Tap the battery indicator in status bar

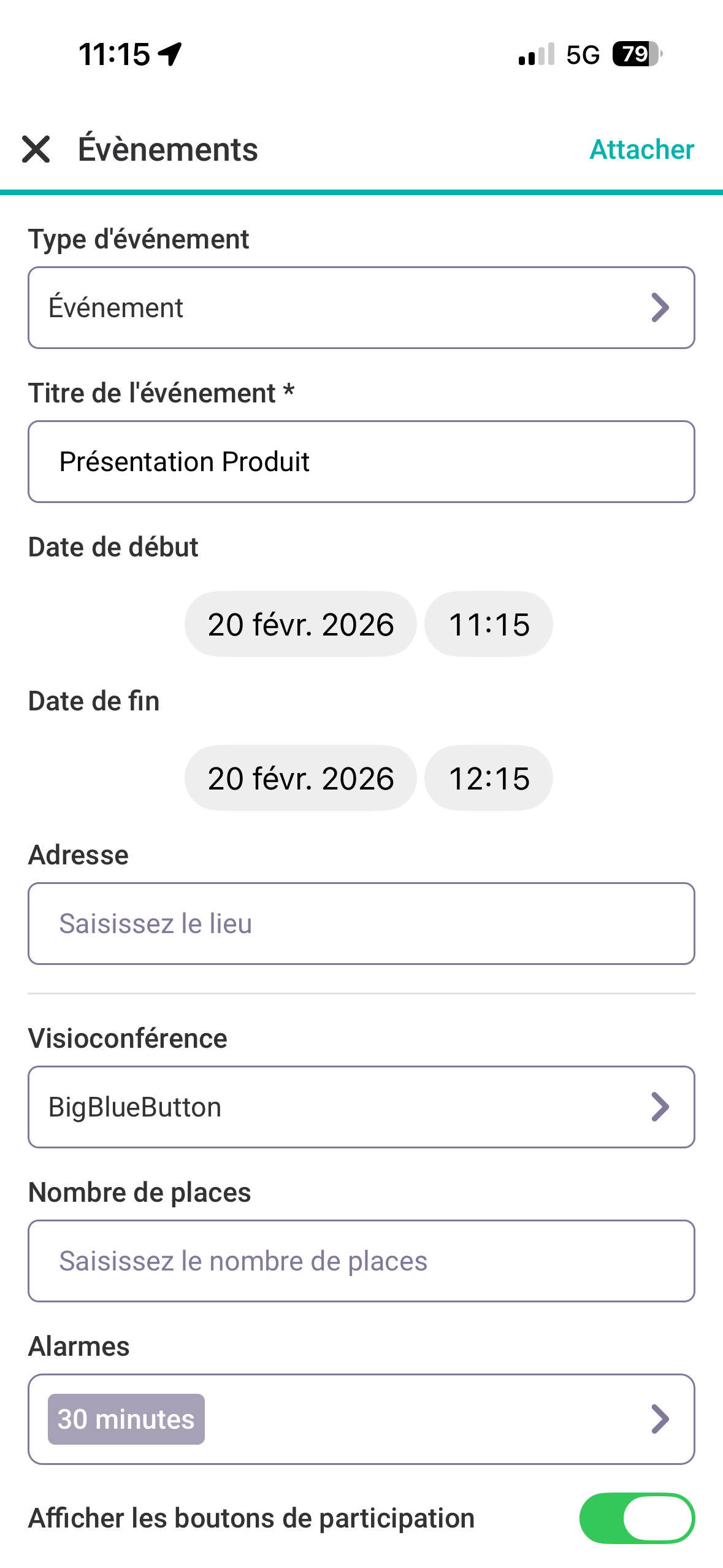pos(637,54)
